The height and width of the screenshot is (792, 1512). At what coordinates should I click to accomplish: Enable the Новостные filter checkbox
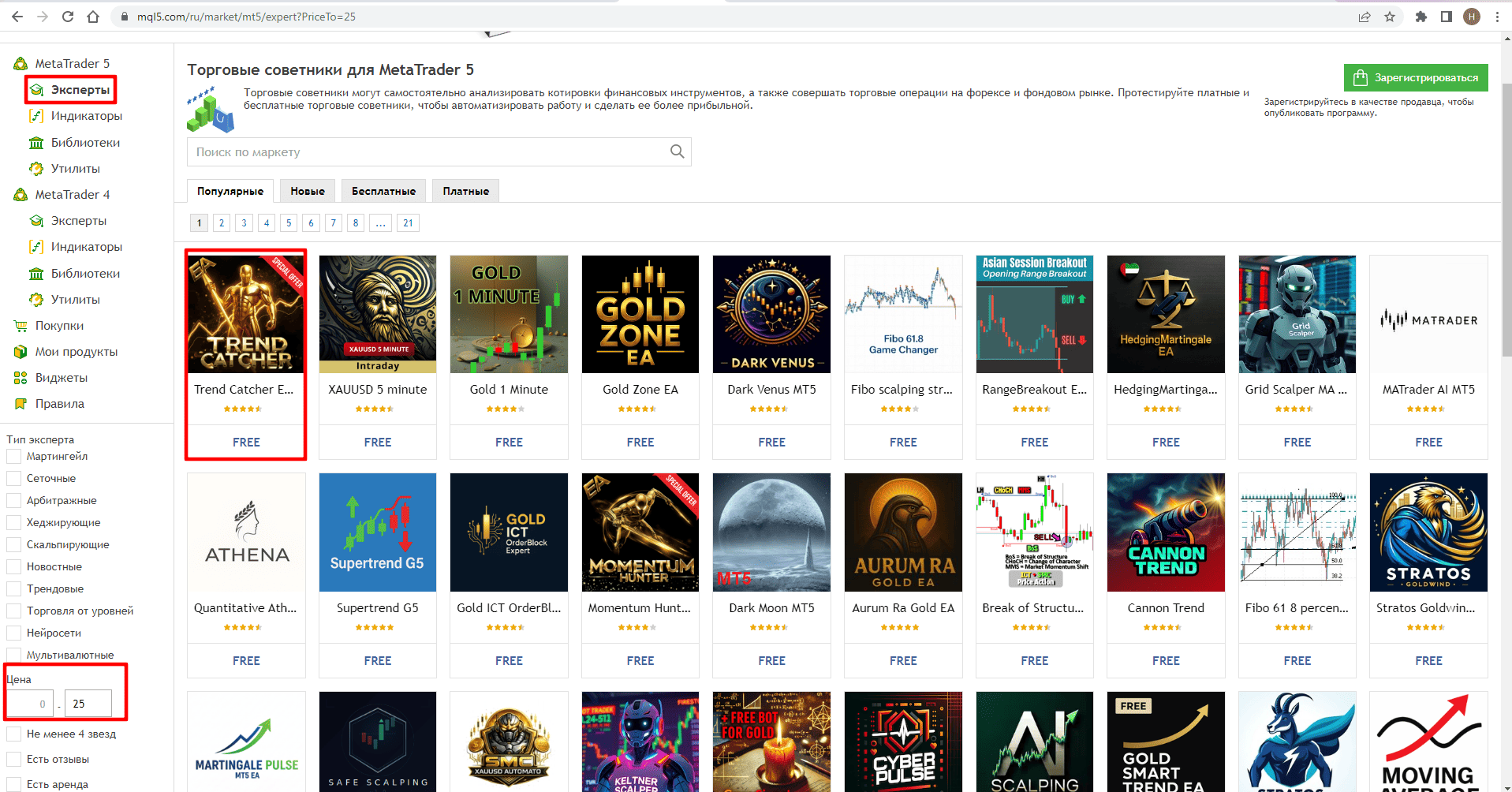tap(13, 567)
